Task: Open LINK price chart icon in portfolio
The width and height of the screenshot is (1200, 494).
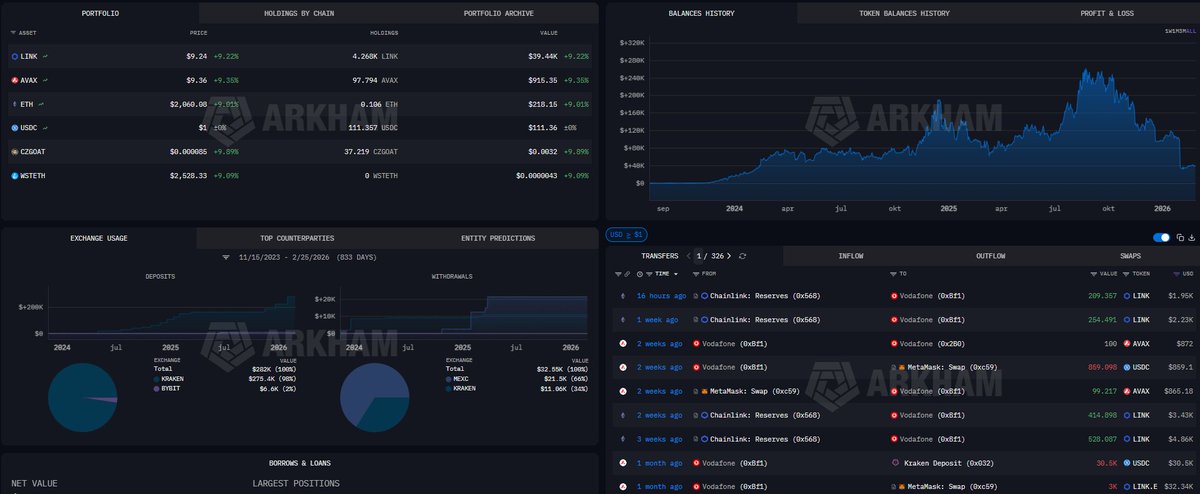Action: coord(45,57)
